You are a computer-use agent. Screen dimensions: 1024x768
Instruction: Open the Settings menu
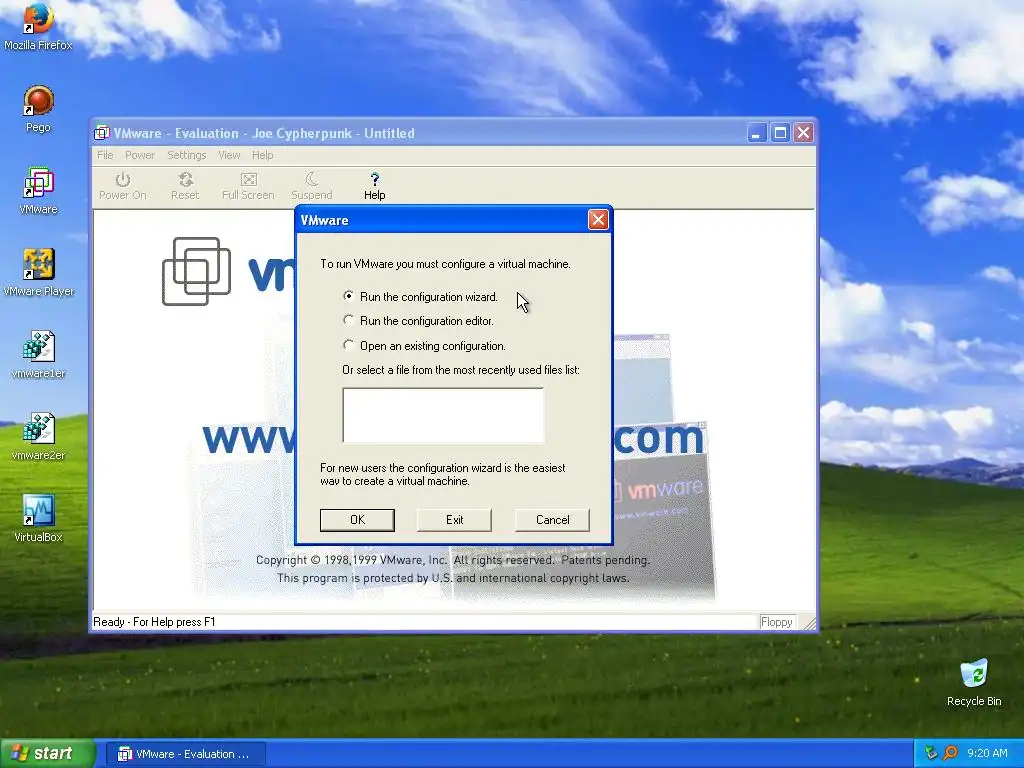click(x=186, y=155)
